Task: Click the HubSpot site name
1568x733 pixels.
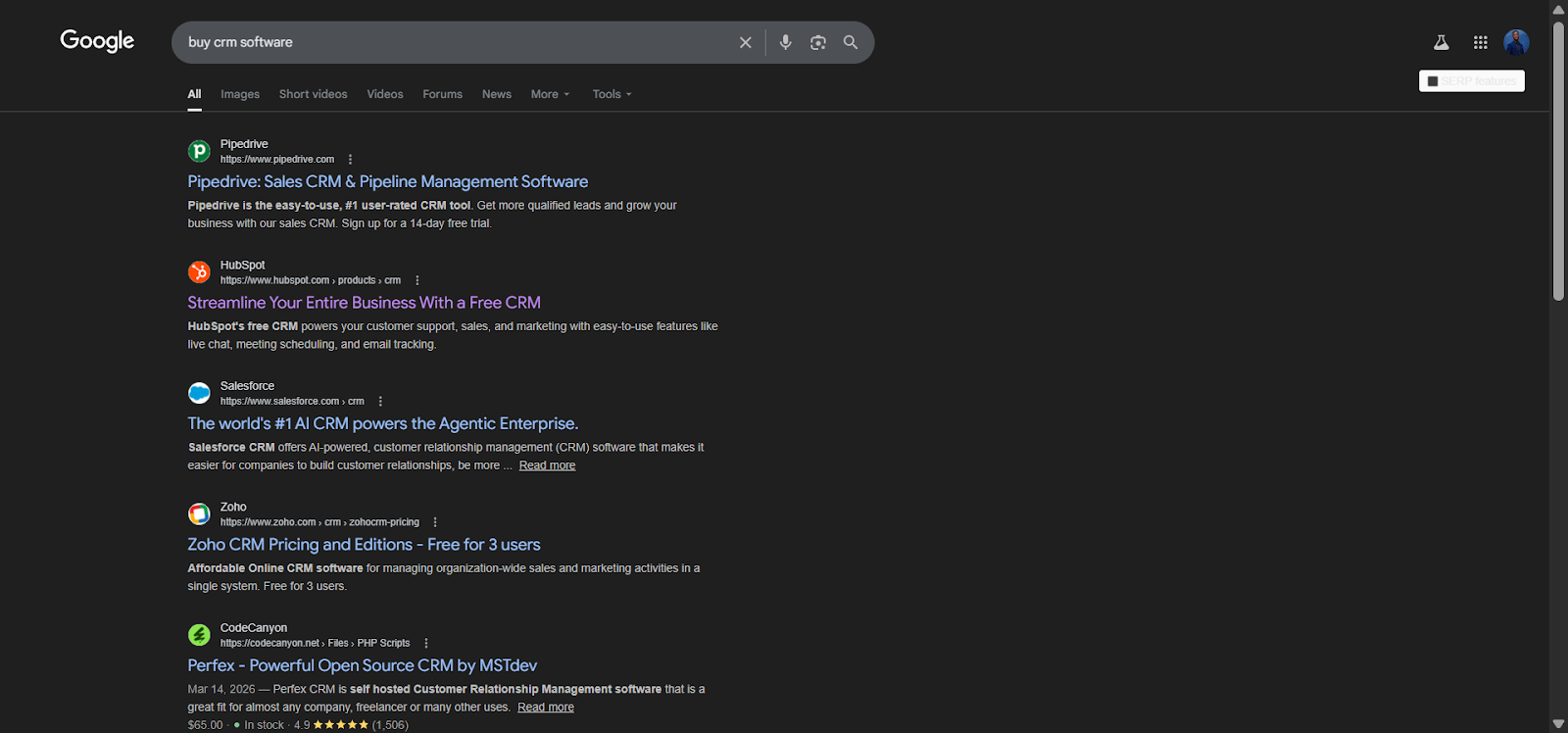Action: pos(242,266)
